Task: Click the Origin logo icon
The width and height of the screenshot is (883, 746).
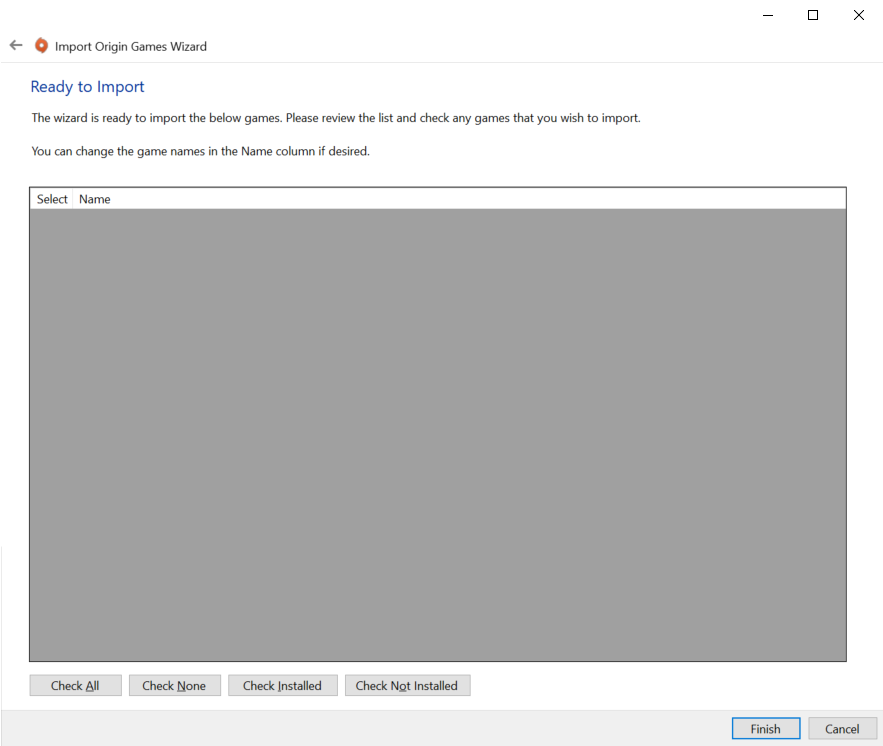Action: tap(41, 46)
